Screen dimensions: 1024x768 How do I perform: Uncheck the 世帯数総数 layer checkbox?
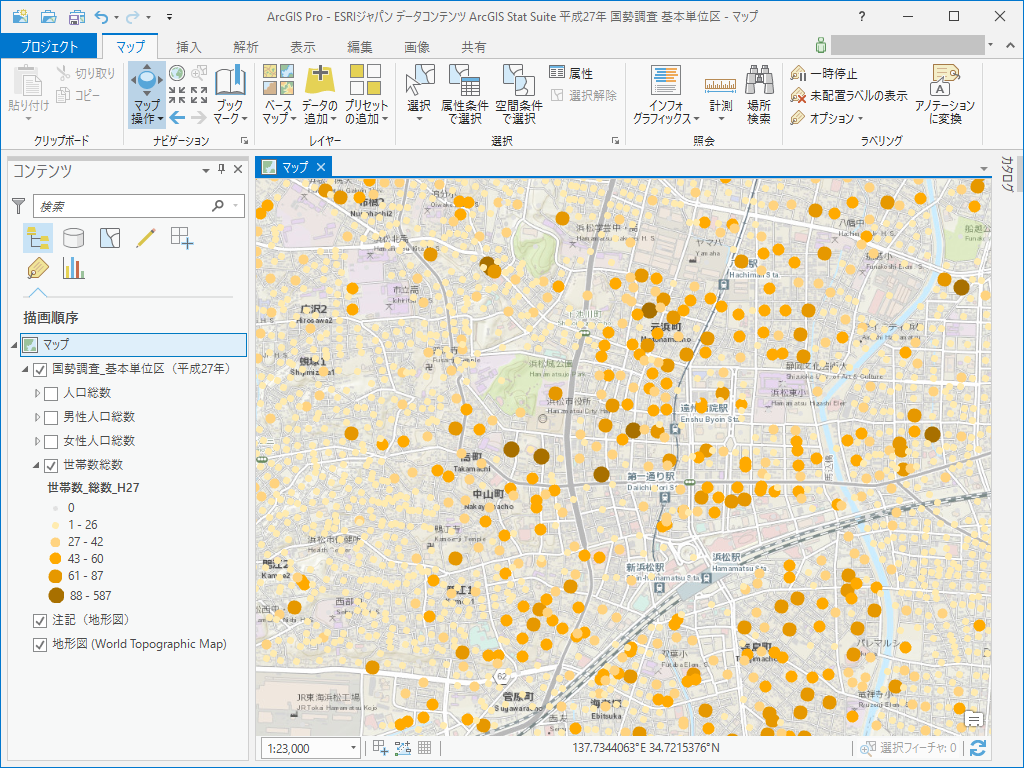point(52,465)
